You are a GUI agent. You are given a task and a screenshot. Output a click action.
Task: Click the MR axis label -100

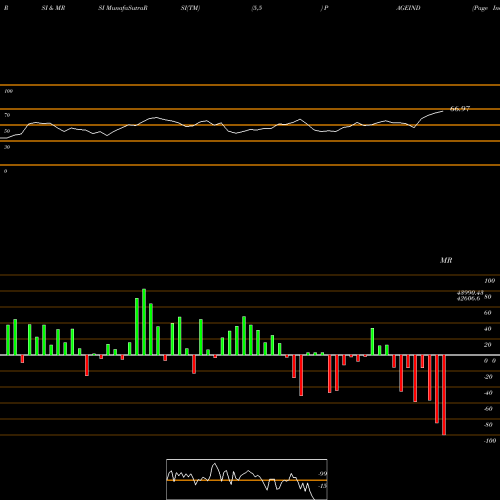tap(490, 441)
